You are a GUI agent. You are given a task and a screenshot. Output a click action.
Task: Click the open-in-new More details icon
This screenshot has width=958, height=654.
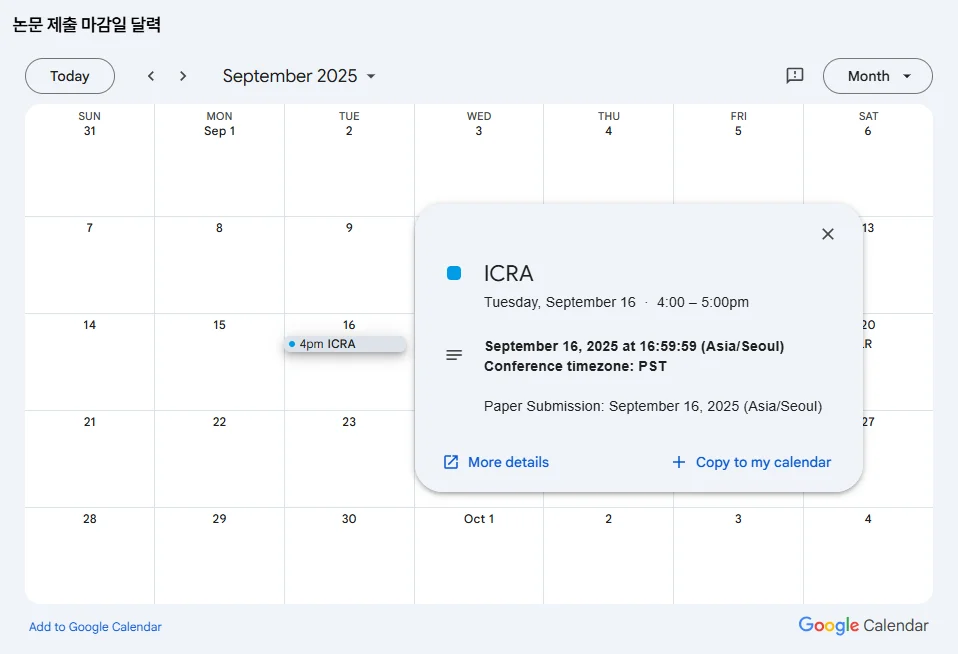coord(451,462)
